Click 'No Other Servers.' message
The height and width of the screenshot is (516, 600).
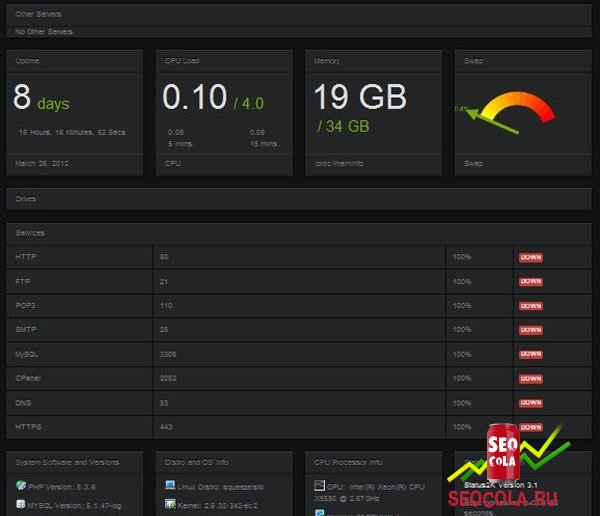click(45, 32)
